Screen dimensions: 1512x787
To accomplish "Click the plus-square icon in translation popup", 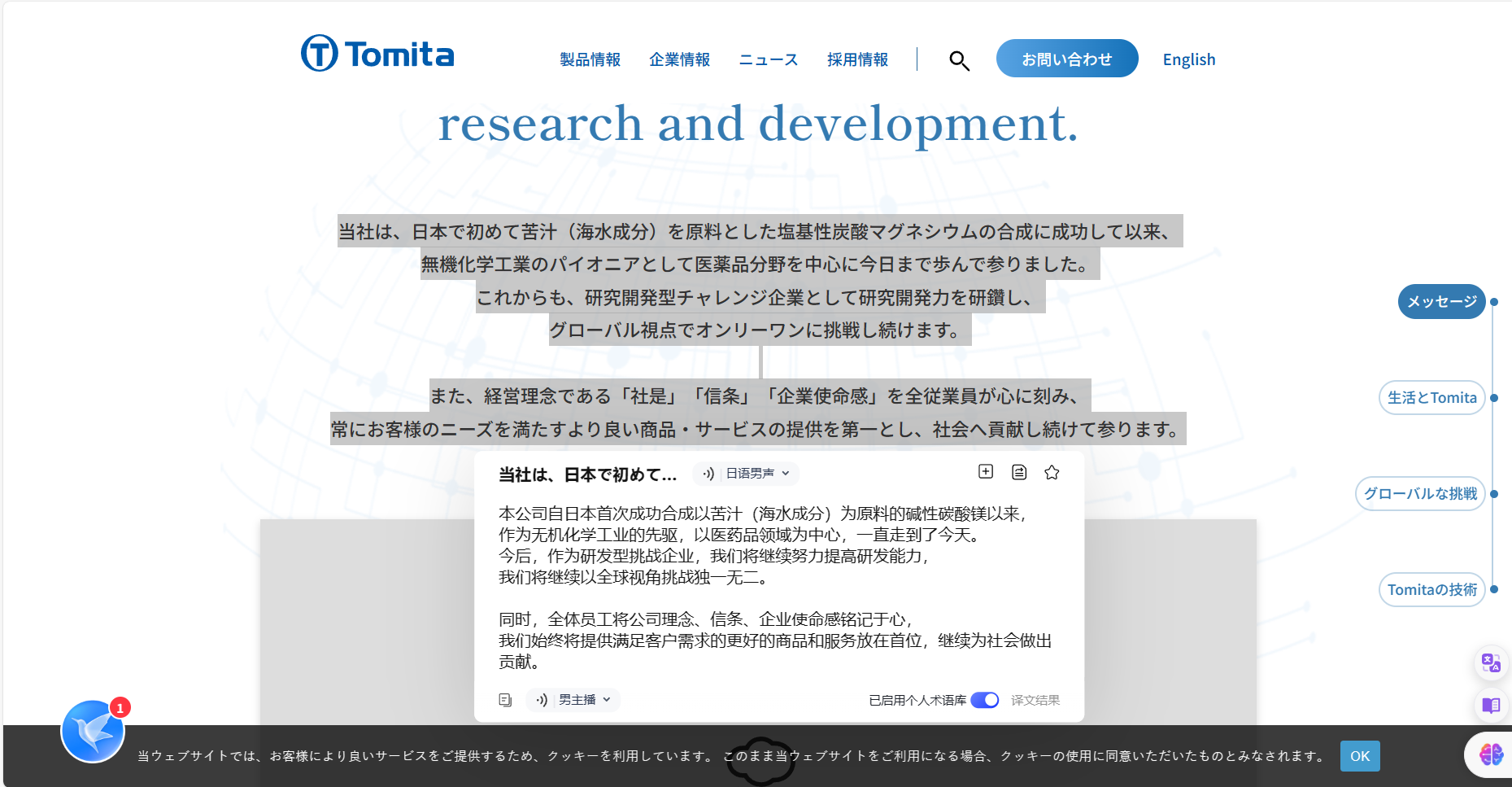I will (986, 472).
